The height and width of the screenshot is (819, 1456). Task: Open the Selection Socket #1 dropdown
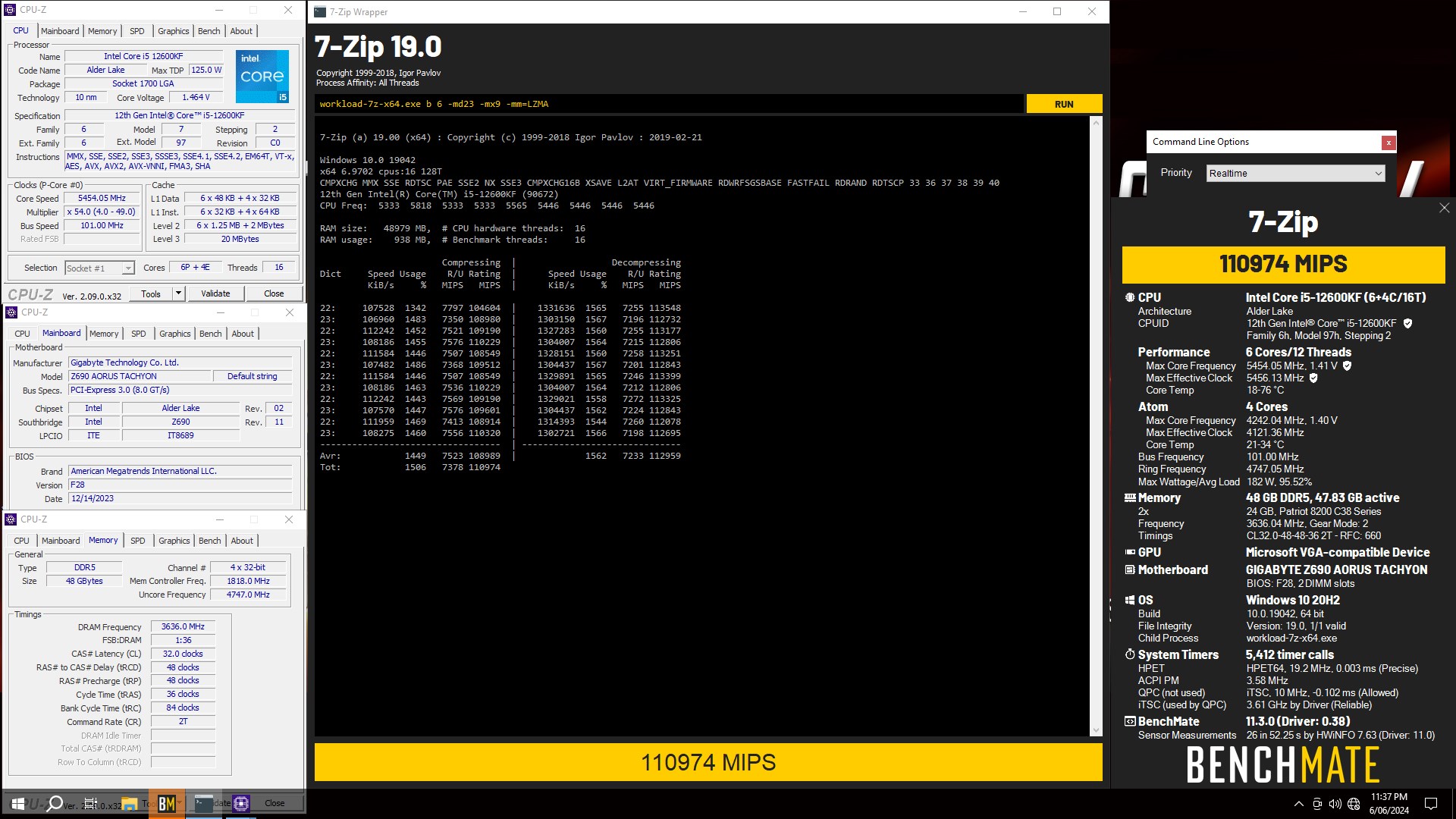pyautogui.click(x=99, y=268)
